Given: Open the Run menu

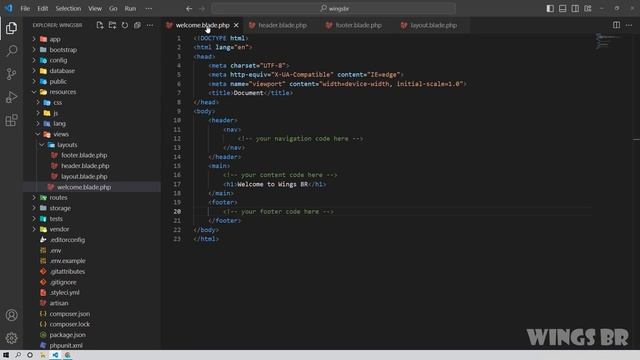Looking at the screenshot, I should click(130, 9).
